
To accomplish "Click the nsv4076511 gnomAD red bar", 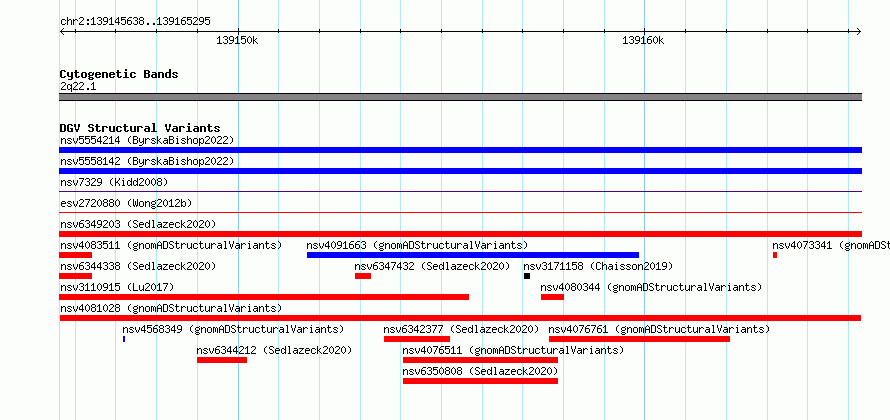I will click(480, 360).
